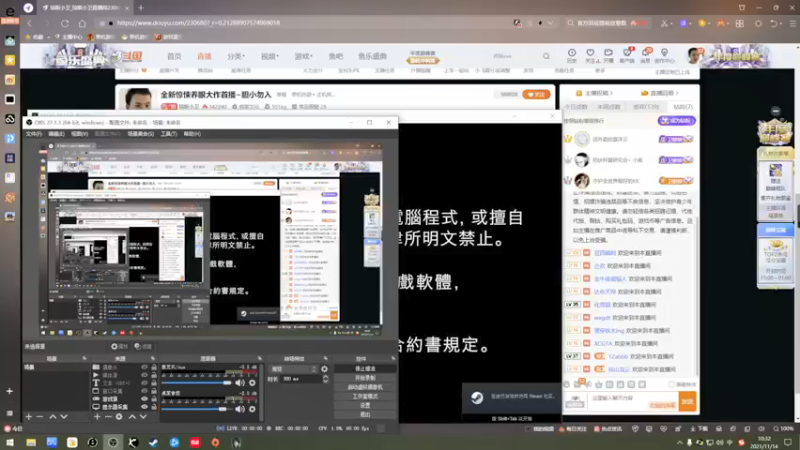Pop out the OBS scenes dock panel icon

tap(85, 359)
